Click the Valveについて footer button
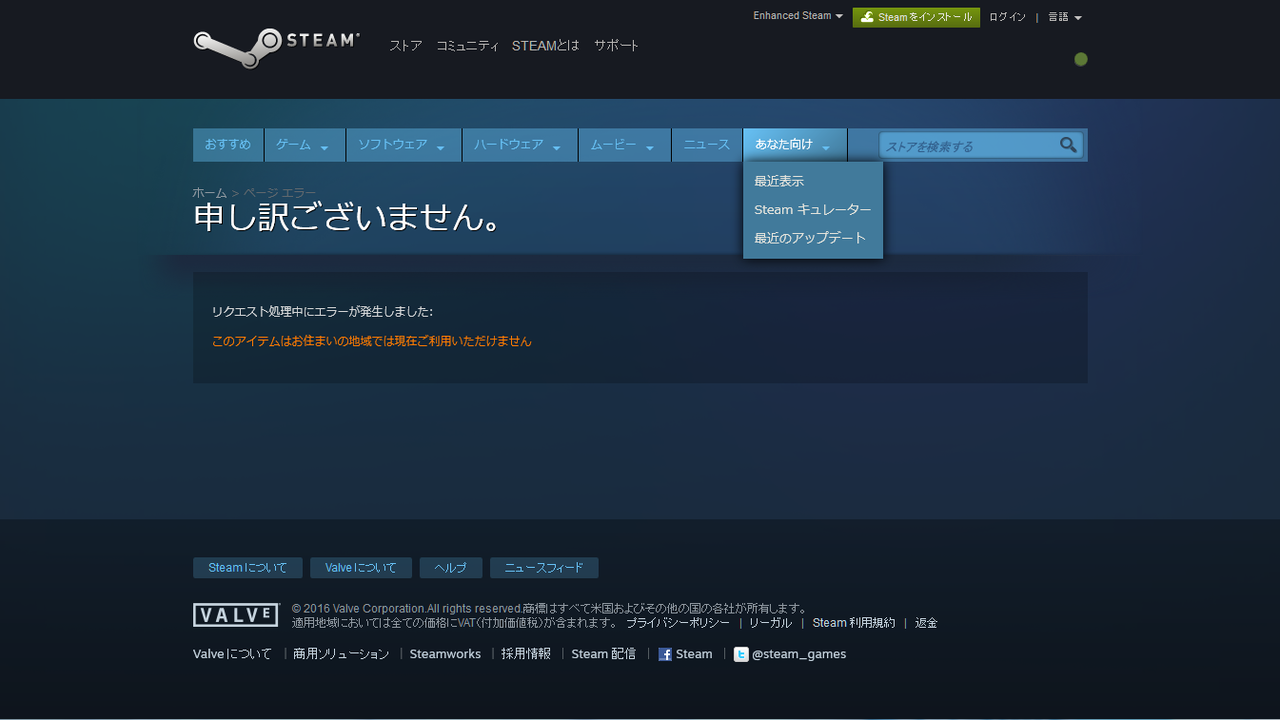1280x720 pixels. pos(361,568)
